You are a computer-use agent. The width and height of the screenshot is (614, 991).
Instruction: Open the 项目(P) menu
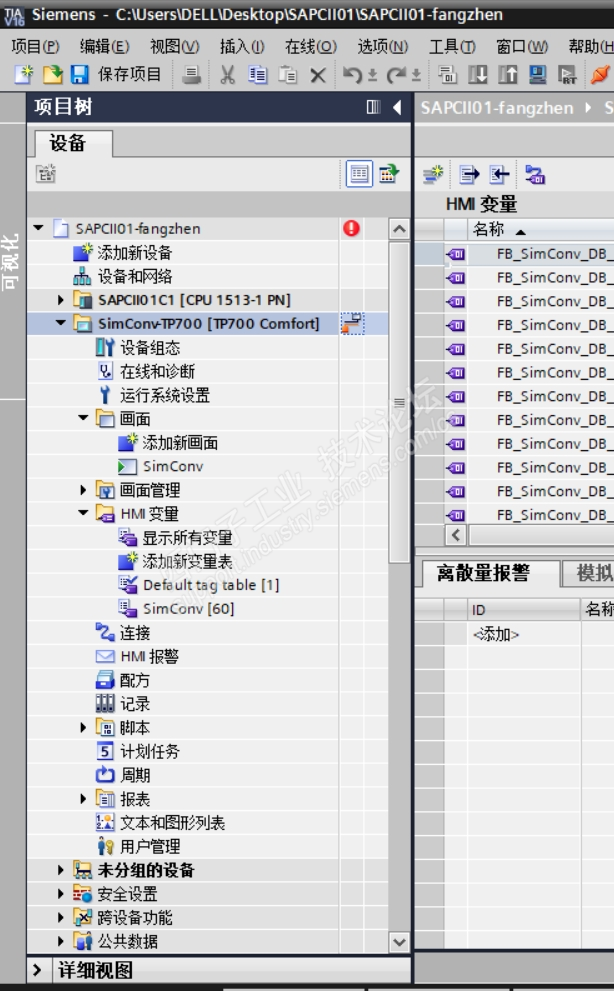35,46
